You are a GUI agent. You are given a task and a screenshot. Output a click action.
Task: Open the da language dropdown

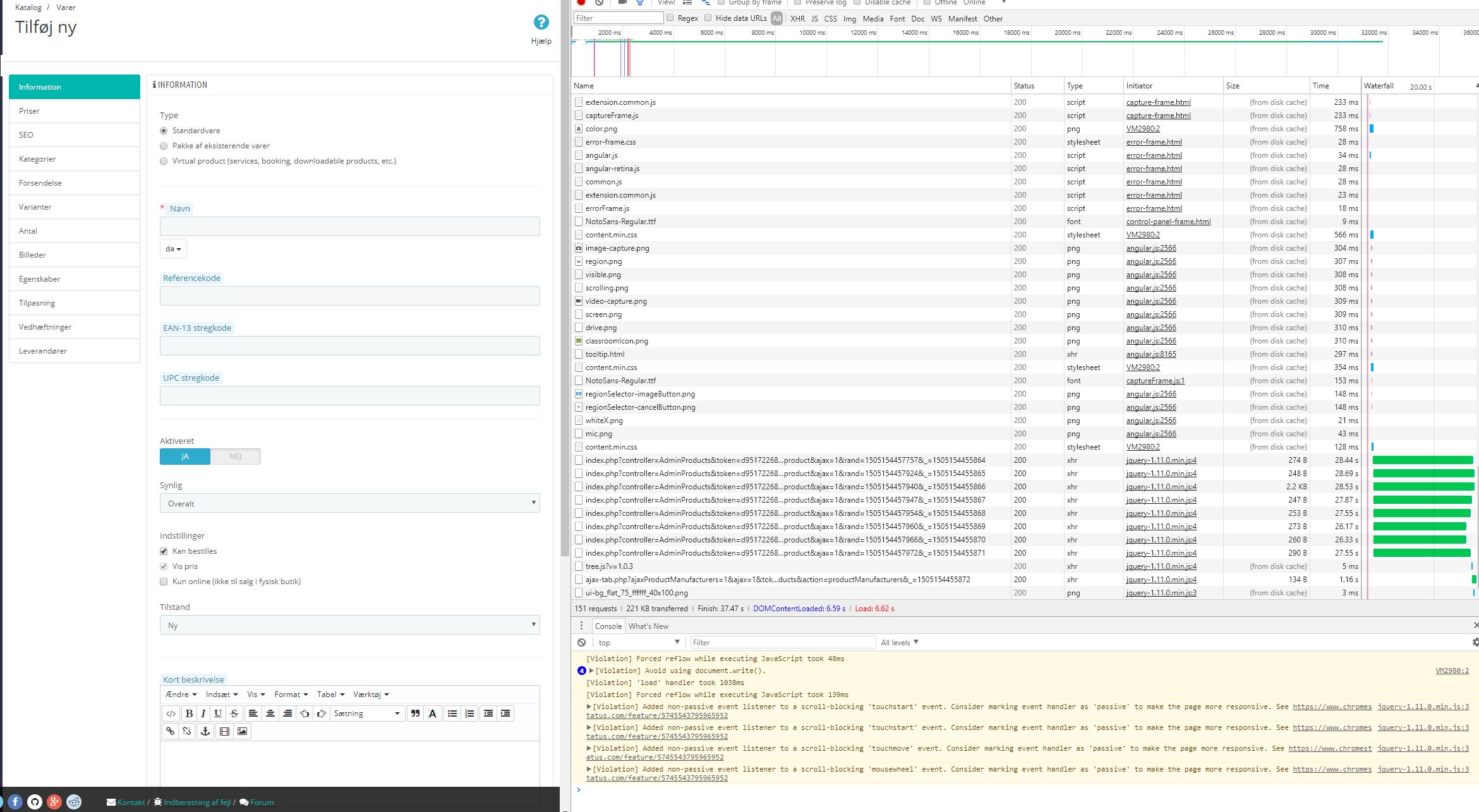tap(173, 249)
